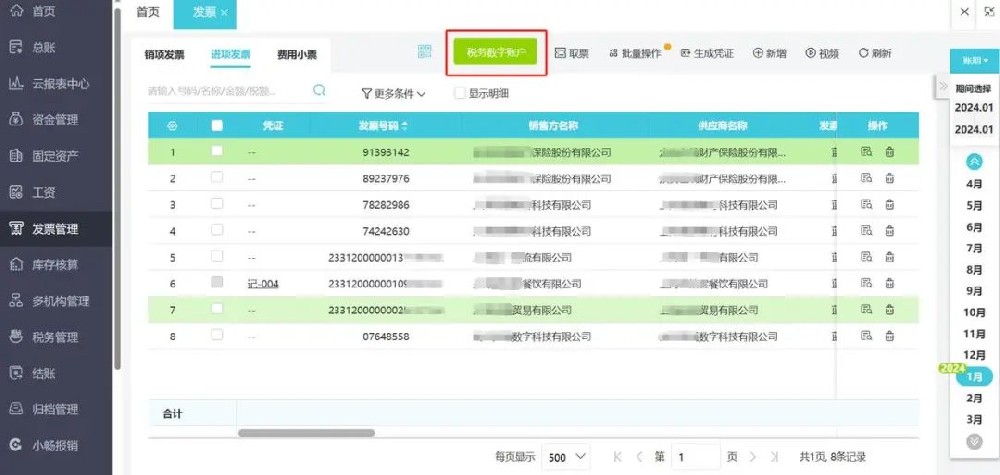The image size is (1000, 475).
Task: Click the green 税务数字账户 button
Action: [496, 53]
